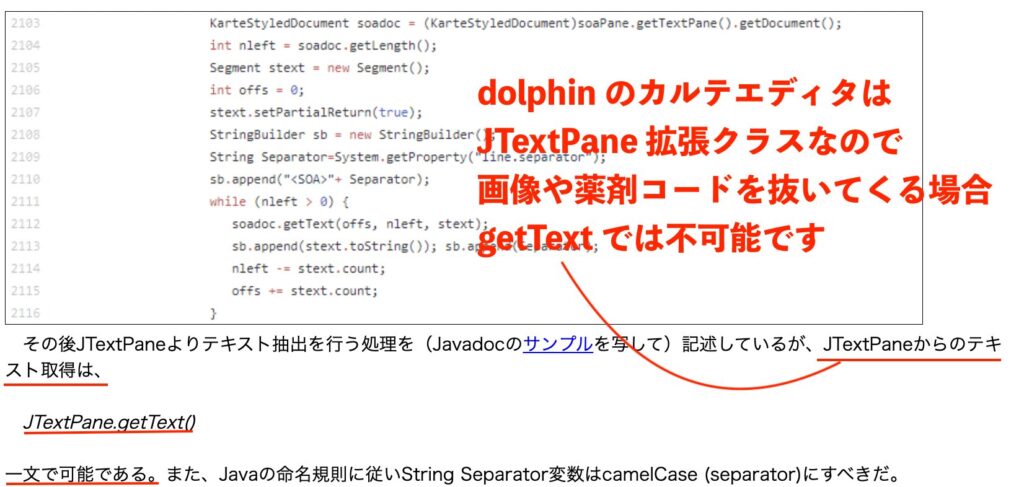1024x487 pixels.
Task: Select code line number 2104
Action: pos(25,46)
